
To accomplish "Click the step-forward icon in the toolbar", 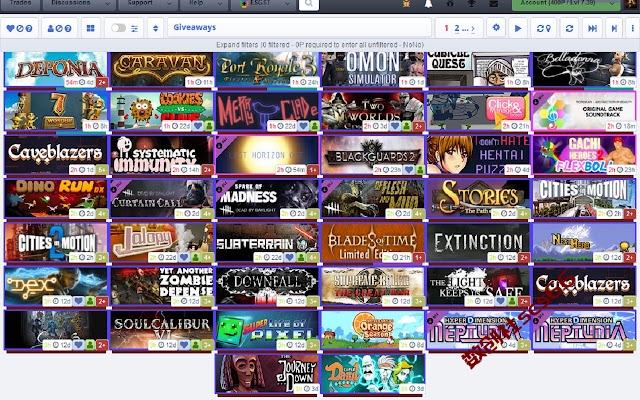I will click(x=614, y=28).
